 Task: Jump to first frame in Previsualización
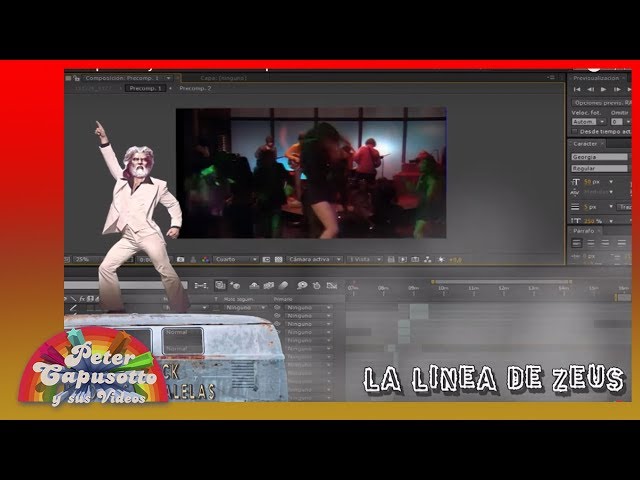pyautogui.click(x=577, y=89)
